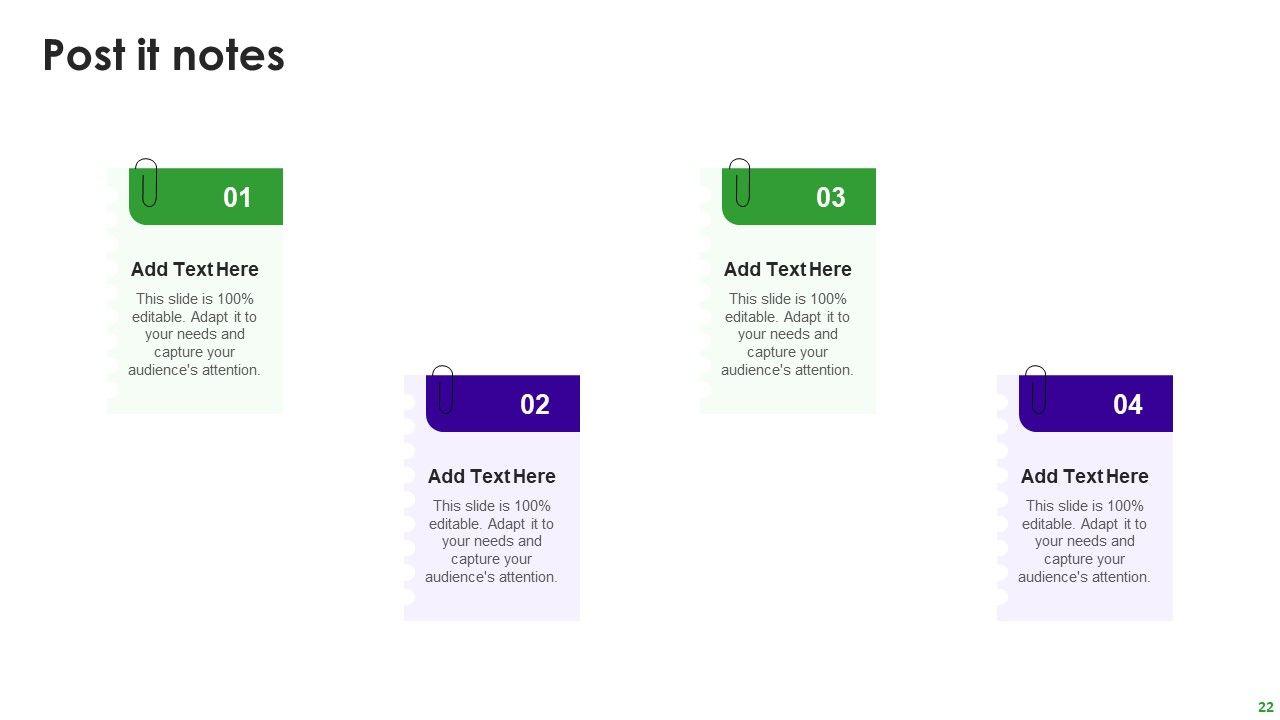The height and width of the screenshot is (720, 1280).
Task: Select the body paragraph in note 02
Action: point(491,541)
